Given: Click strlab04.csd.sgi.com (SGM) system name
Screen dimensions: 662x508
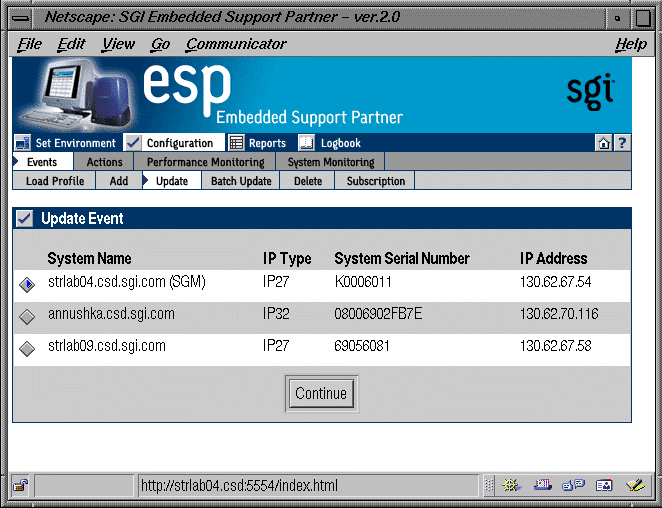Looking at the screenshot, I should 127,282.
